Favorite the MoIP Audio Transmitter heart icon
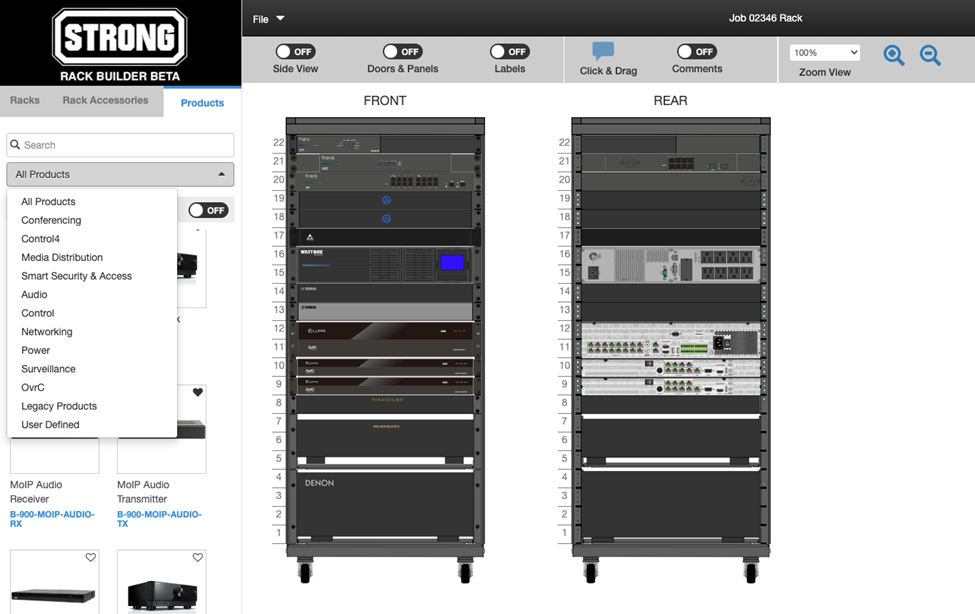The height and width of the screenshot is (614, 975). (x=198, y=393)
